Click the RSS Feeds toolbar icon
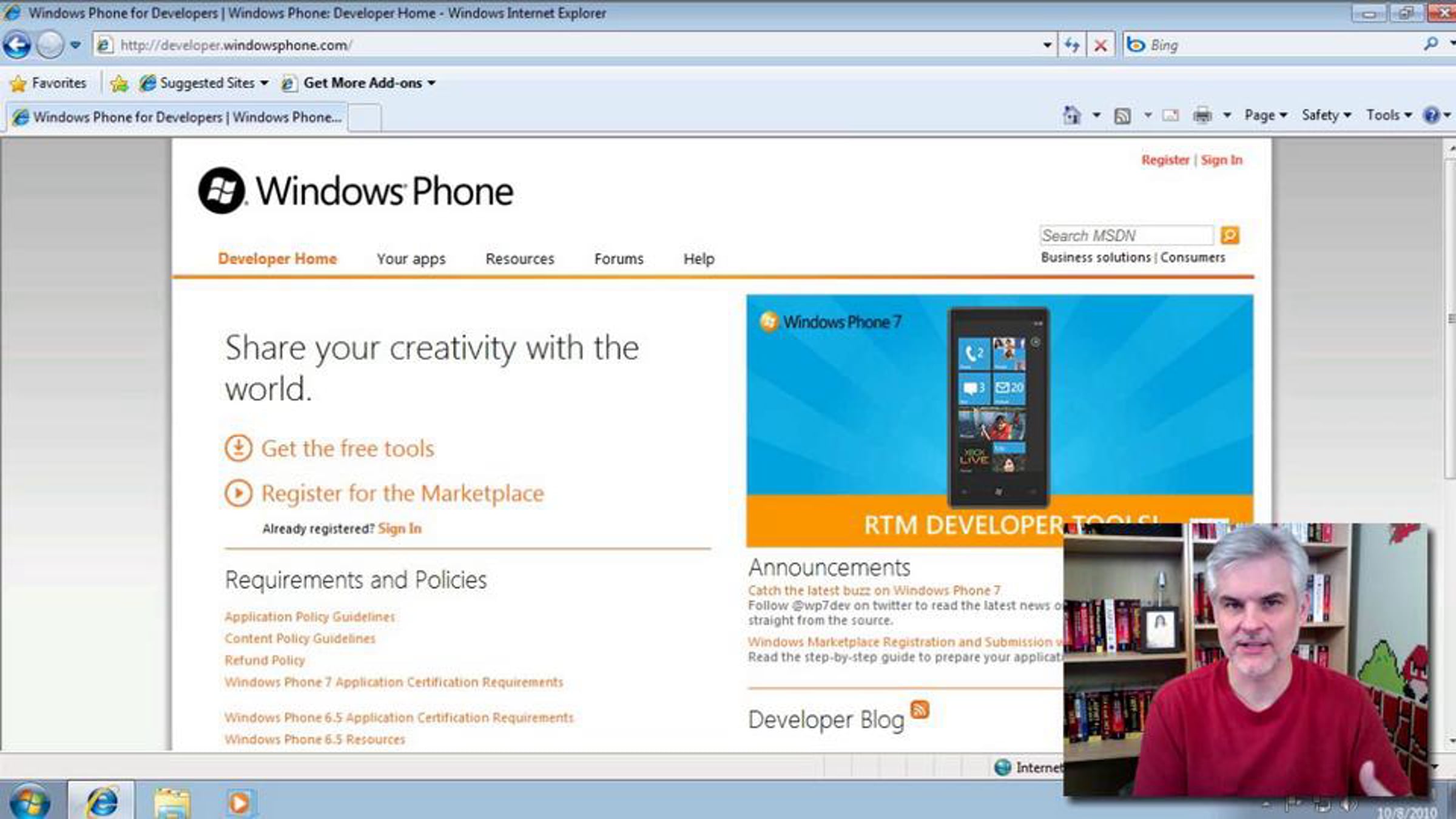 (x=1122, y=115)
